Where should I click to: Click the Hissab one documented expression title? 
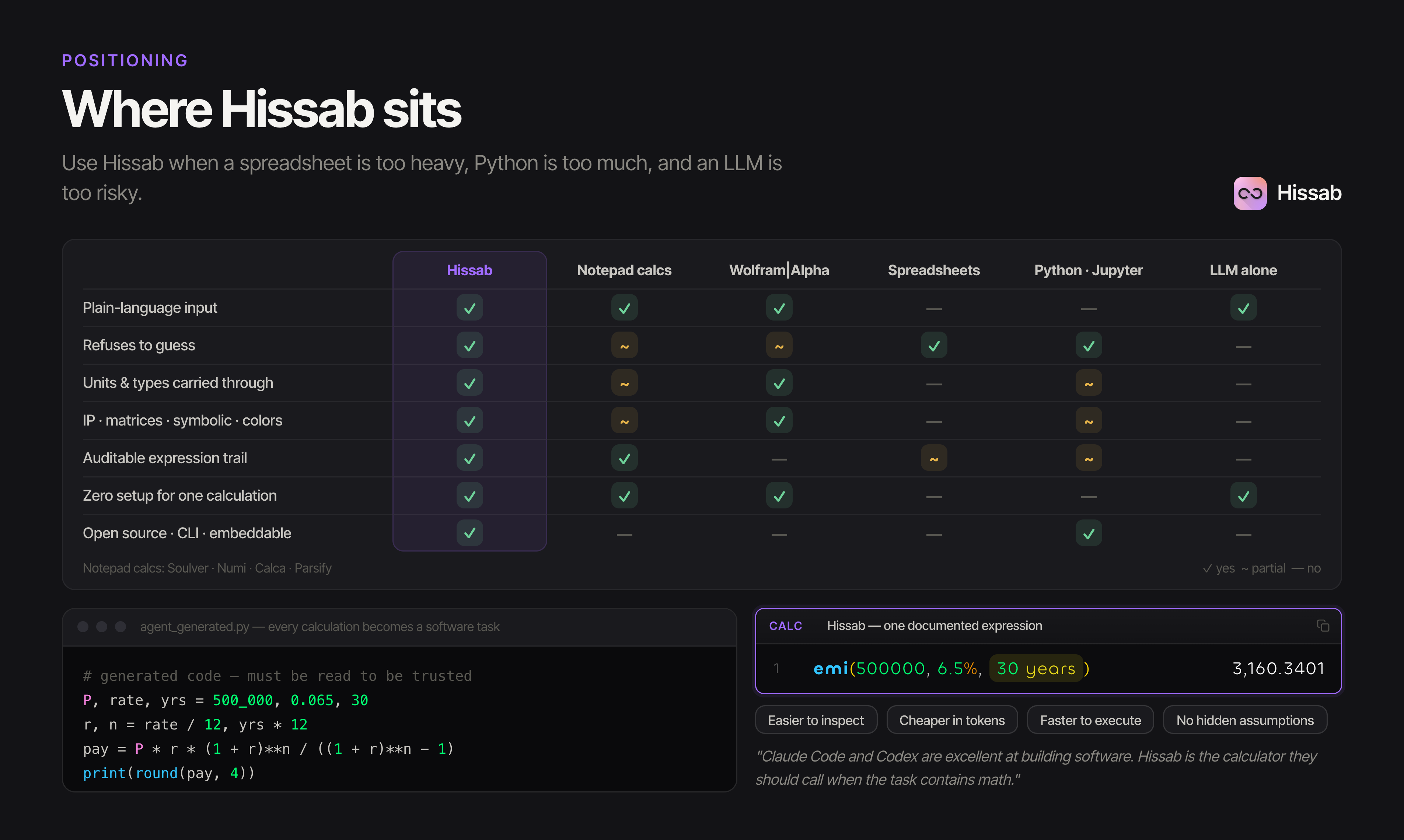[x=934, y=626]
